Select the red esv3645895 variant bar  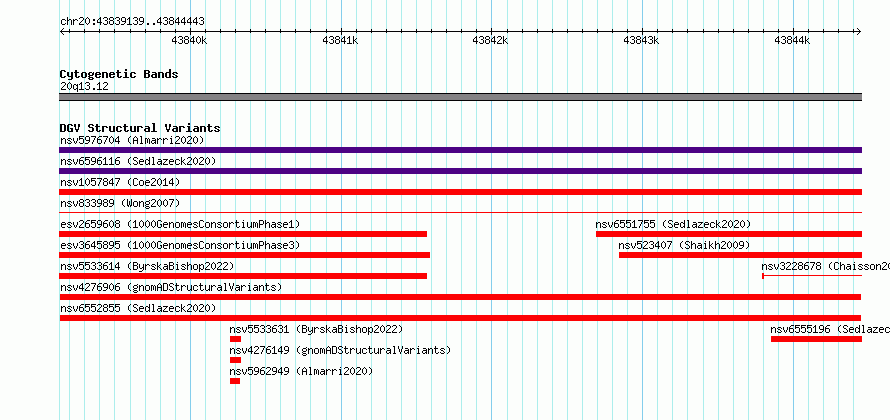[245, 255]
